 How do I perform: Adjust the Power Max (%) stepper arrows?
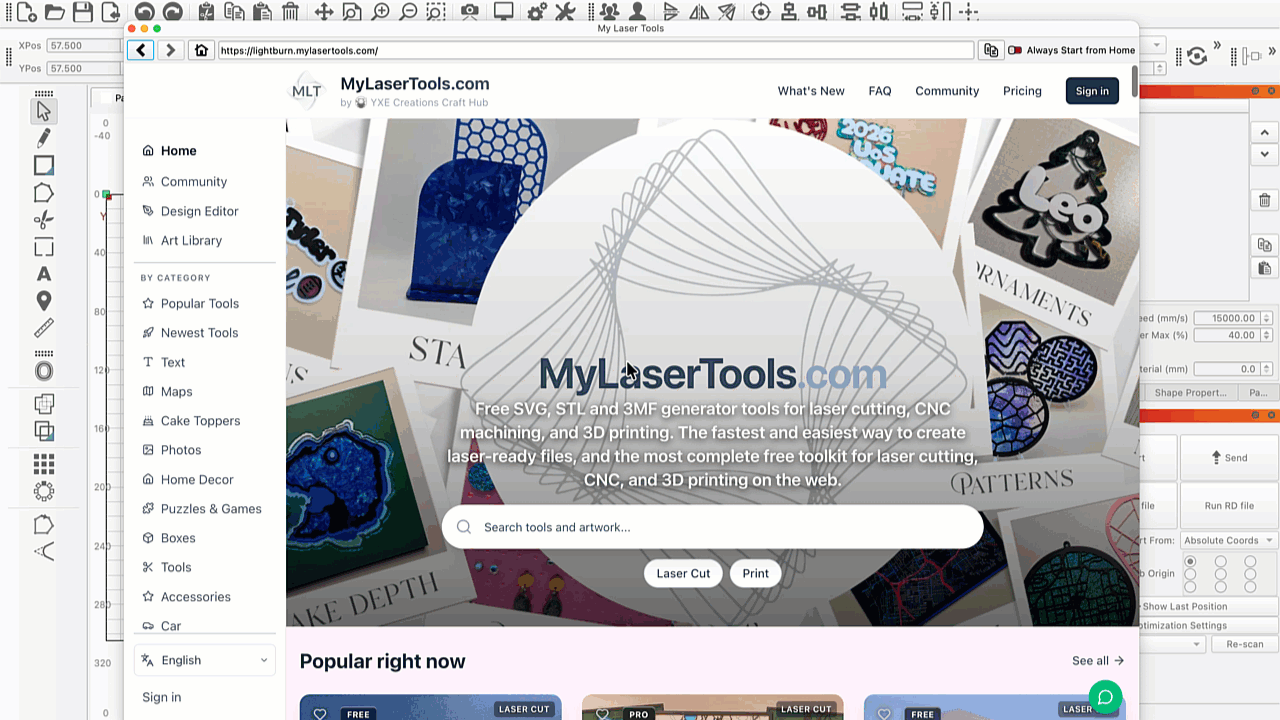coord(1267,335)
